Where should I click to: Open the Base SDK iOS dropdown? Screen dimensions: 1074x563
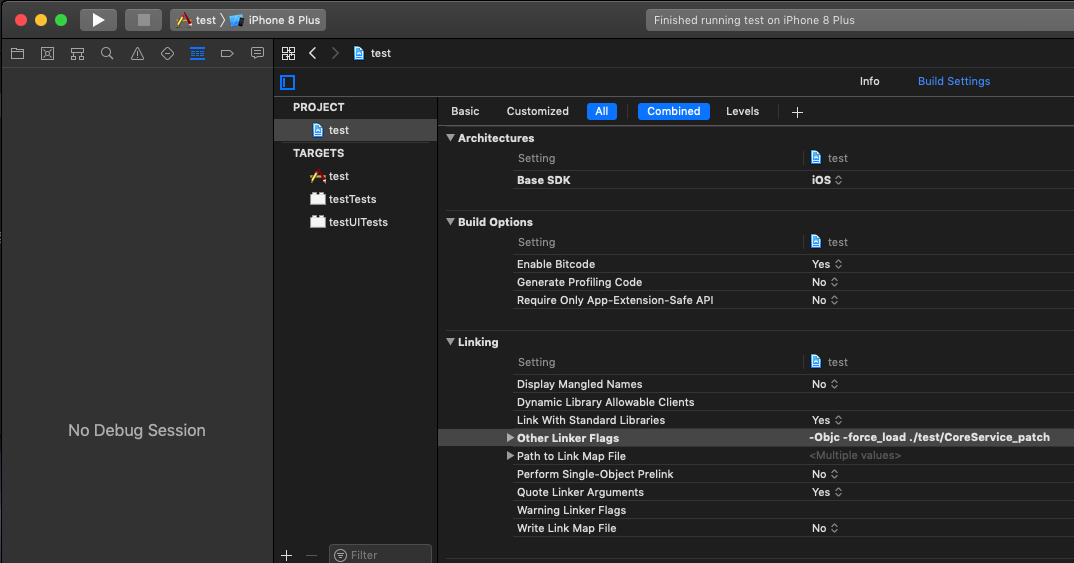(826, 180)
